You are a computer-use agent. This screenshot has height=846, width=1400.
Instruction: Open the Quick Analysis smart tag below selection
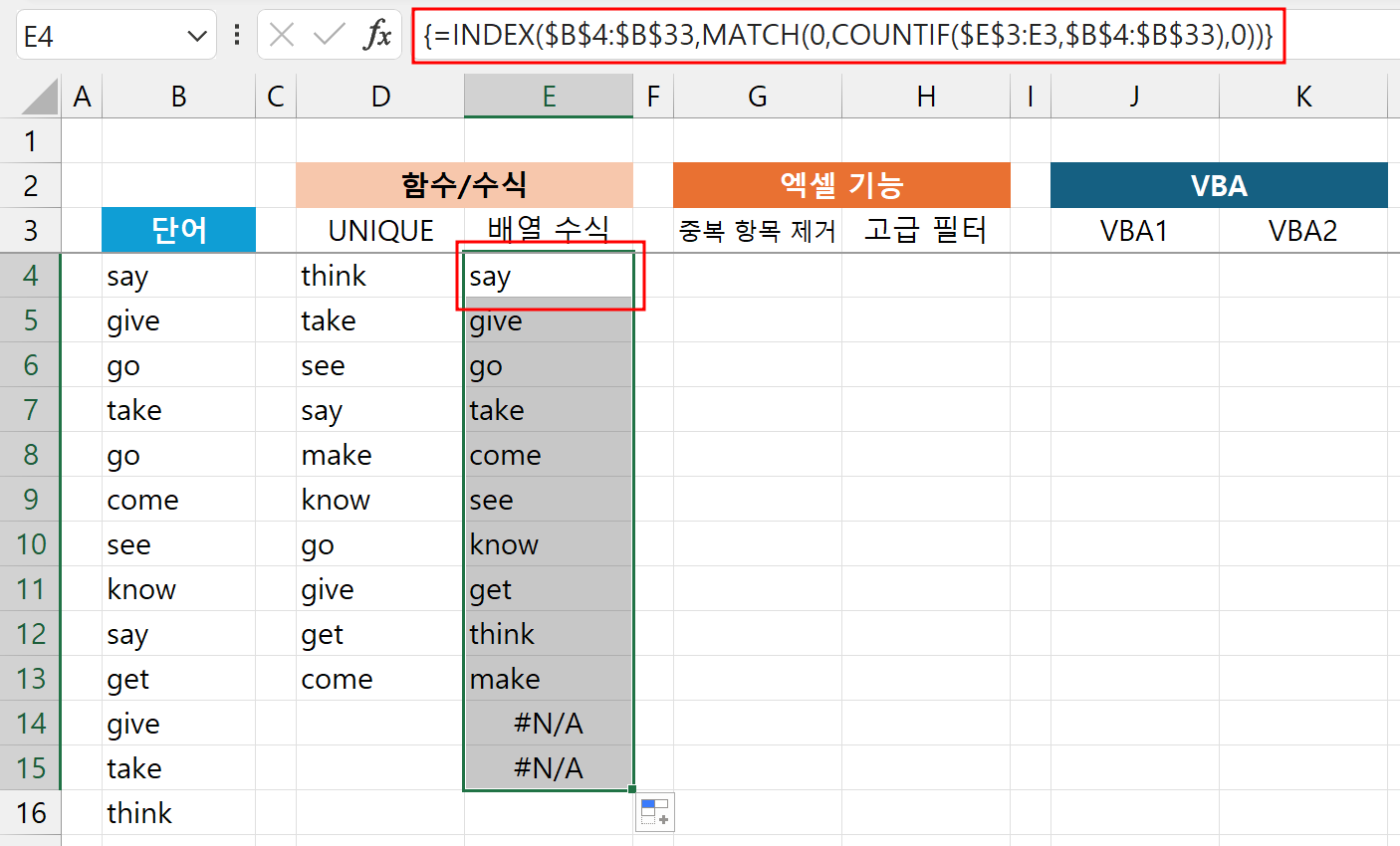point(656,812)
